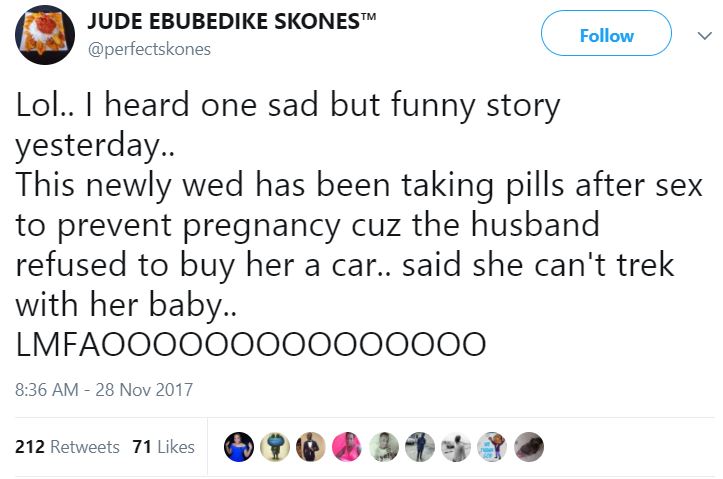The image size is (723, 479).
Task: Click the green cartoon character liker avatar
Action: coord(276,447)
